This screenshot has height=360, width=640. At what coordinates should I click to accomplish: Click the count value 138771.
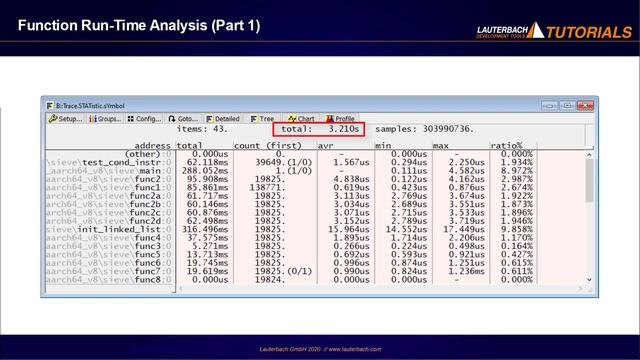(x=267, y=187)
